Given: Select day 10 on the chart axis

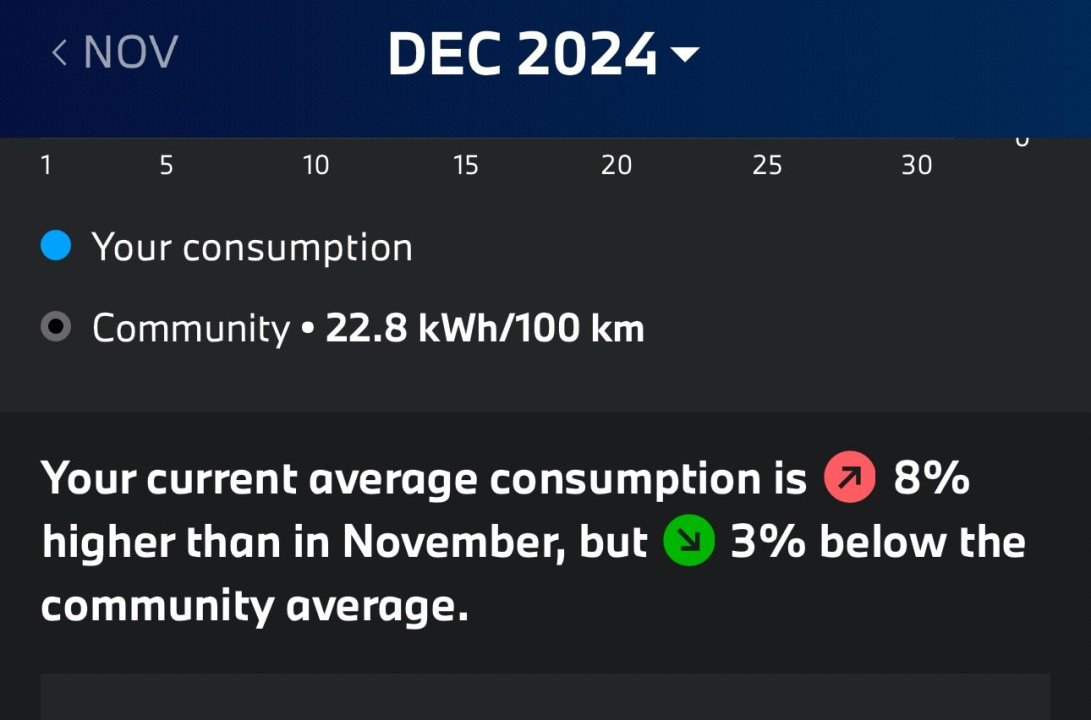Looking at the screenshot, I should (316, 165).
